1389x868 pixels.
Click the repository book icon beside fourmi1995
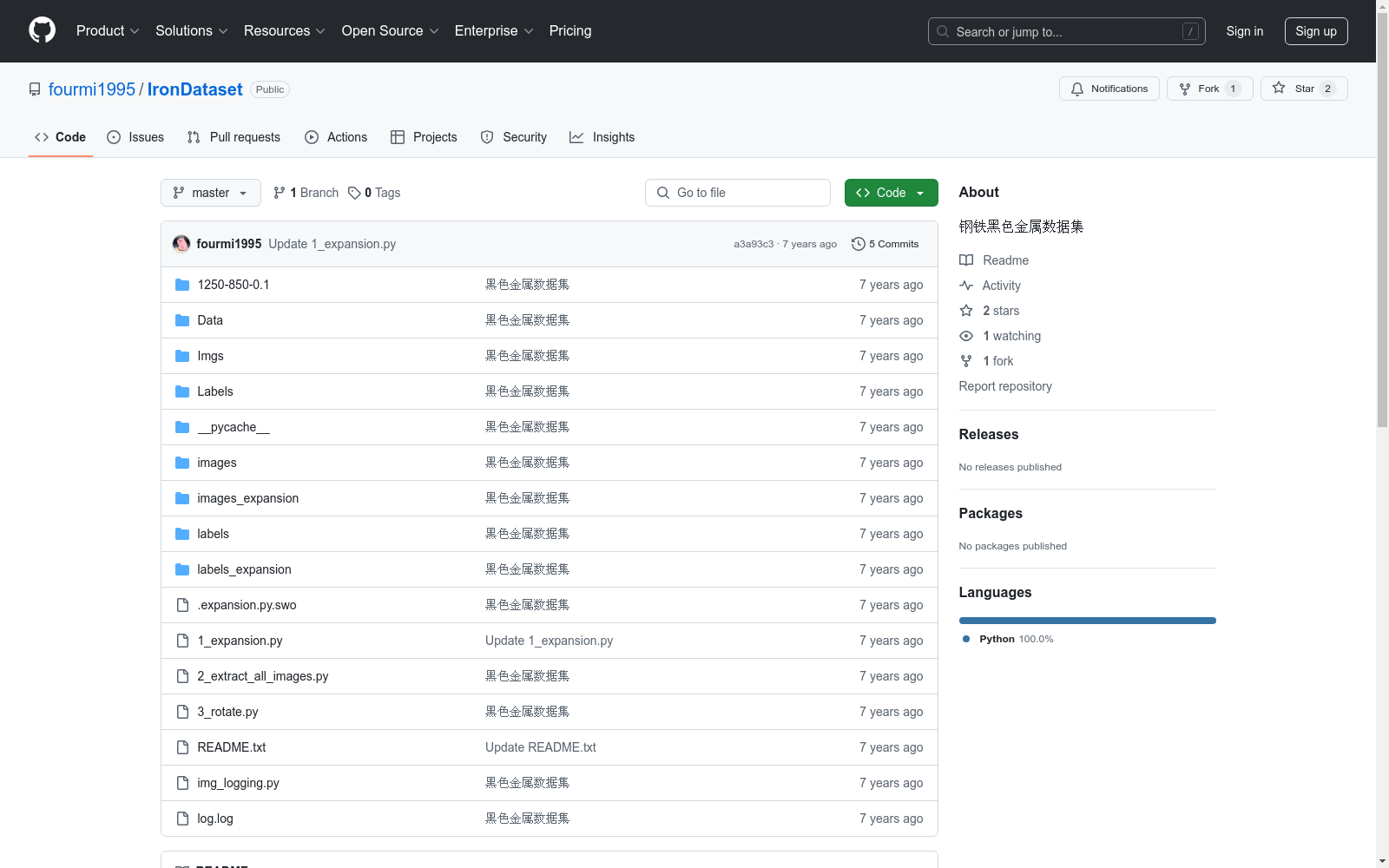click(x=35, y=89)
